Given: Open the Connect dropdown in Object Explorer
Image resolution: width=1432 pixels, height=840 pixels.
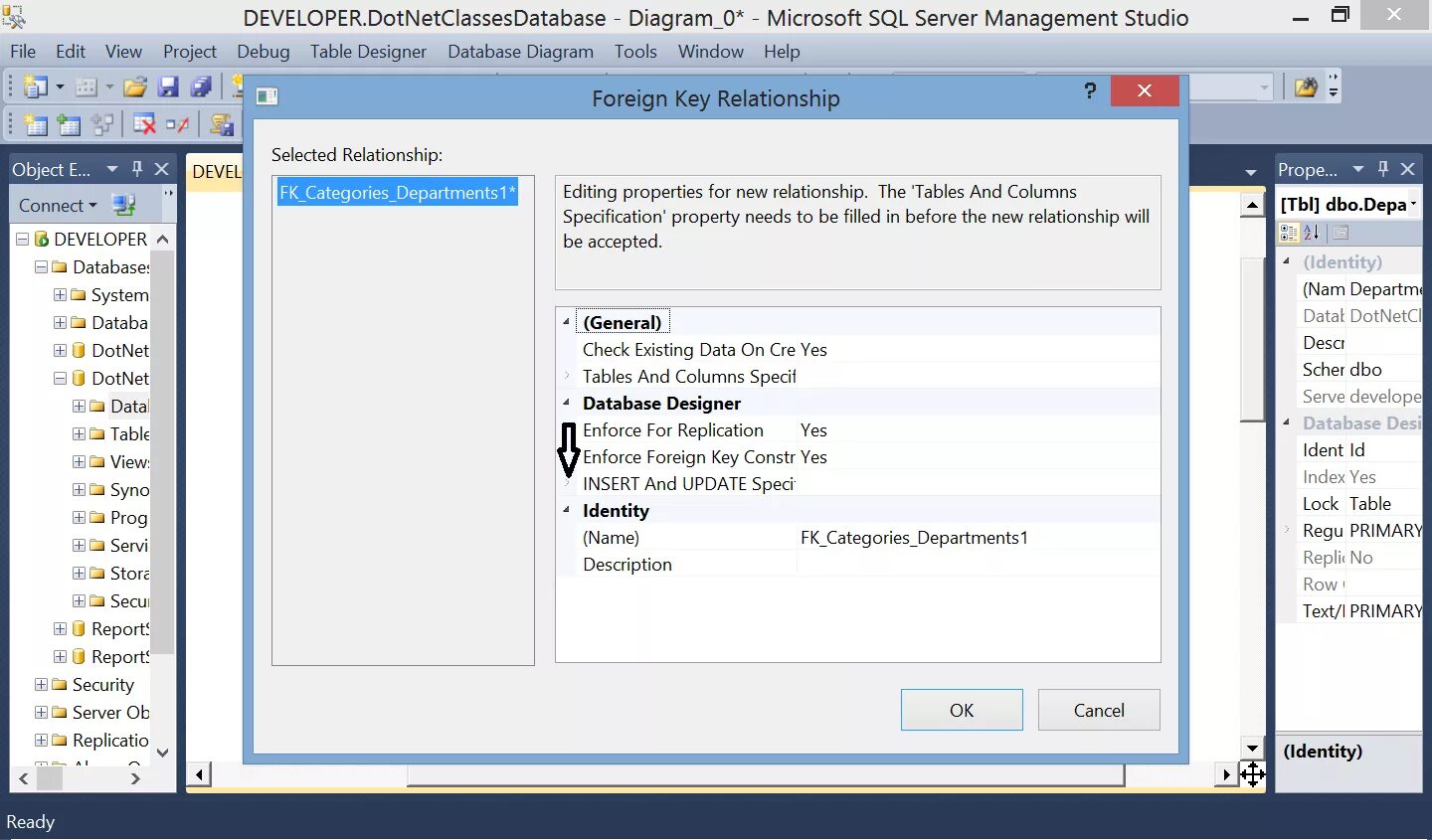Looking at the screenshot, I should tap(92, 206).
